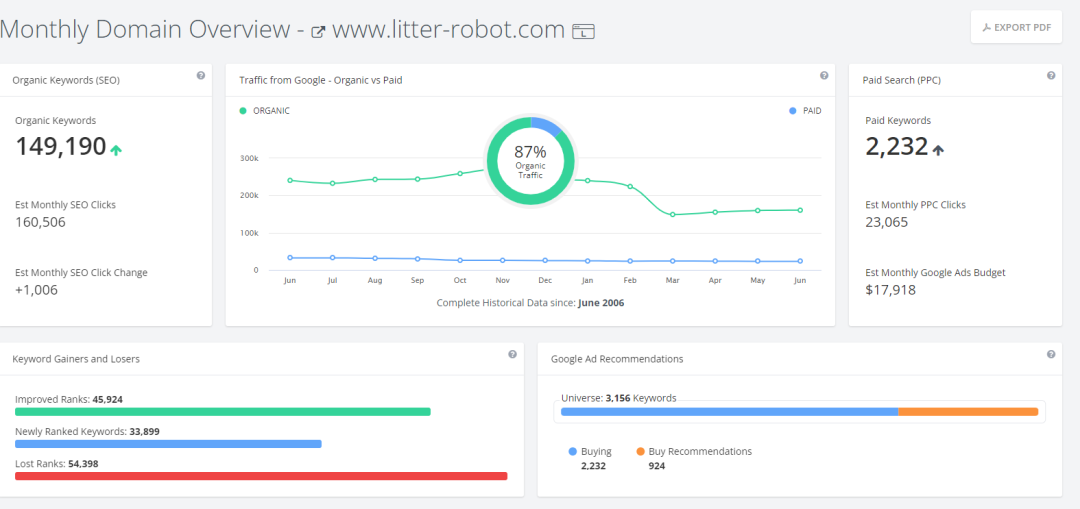Screen dimensions: 1080x509
Task: Click the blue Newly Ranked Keywords bar
Action: click(x=168, y=444)
